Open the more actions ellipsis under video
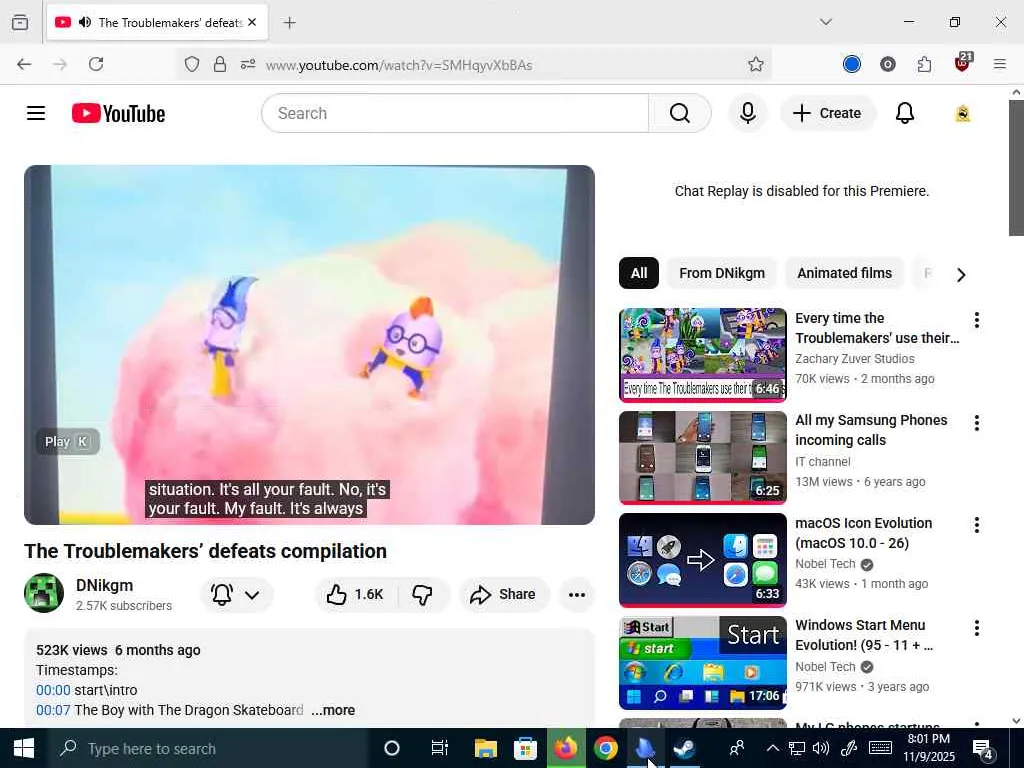 tap(577, 594)
